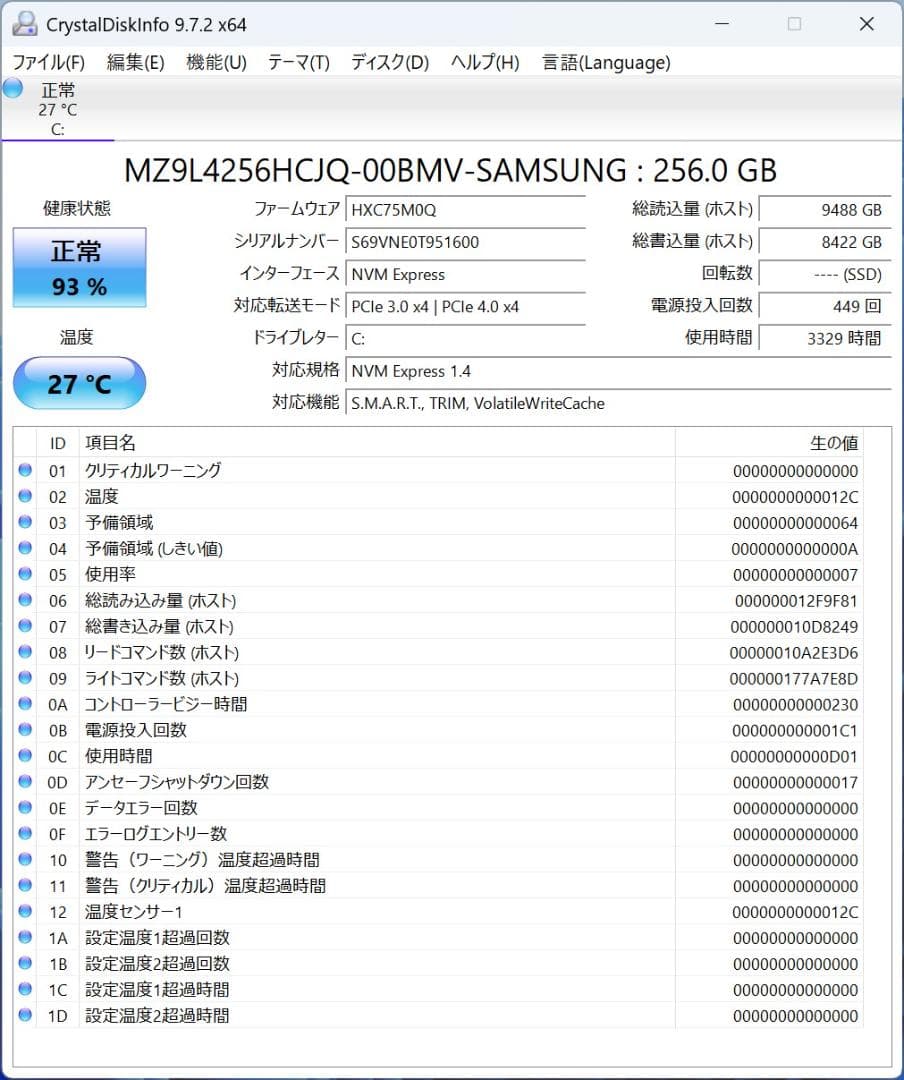Click blue dot beside 温度センサー1

tap(25, 912)
